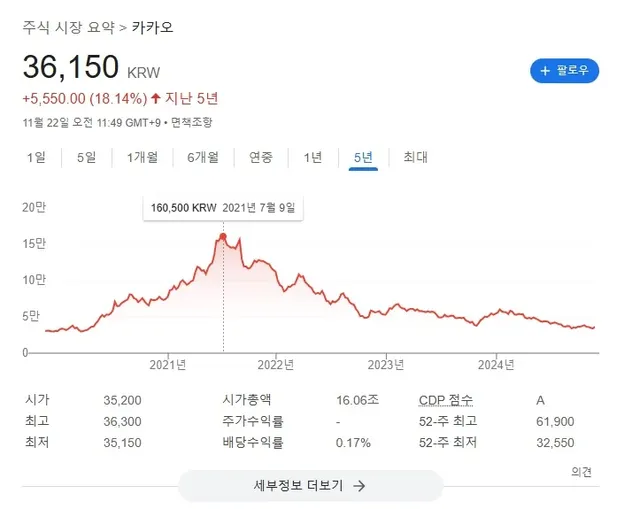Click the 팔로우 follow button
The image size is (640, 509).
[564, 71]
